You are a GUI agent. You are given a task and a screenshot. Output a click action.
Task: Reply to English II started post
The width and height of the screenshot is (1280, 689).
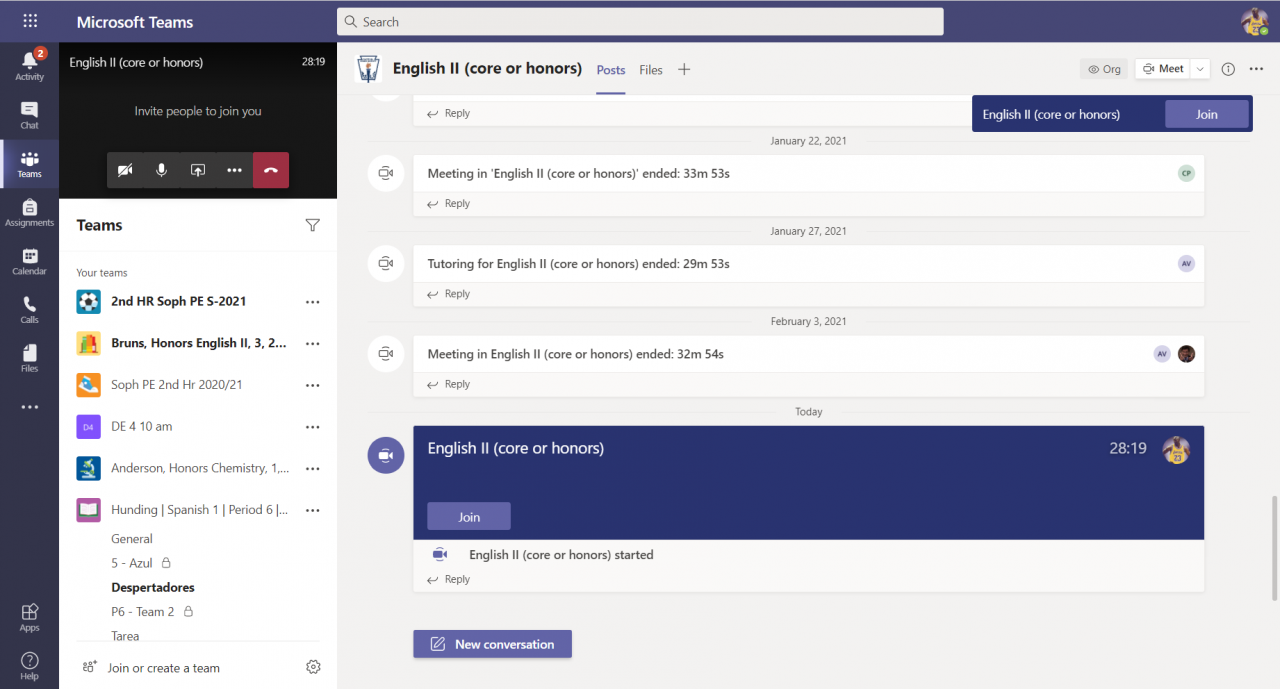coord(449,580)
